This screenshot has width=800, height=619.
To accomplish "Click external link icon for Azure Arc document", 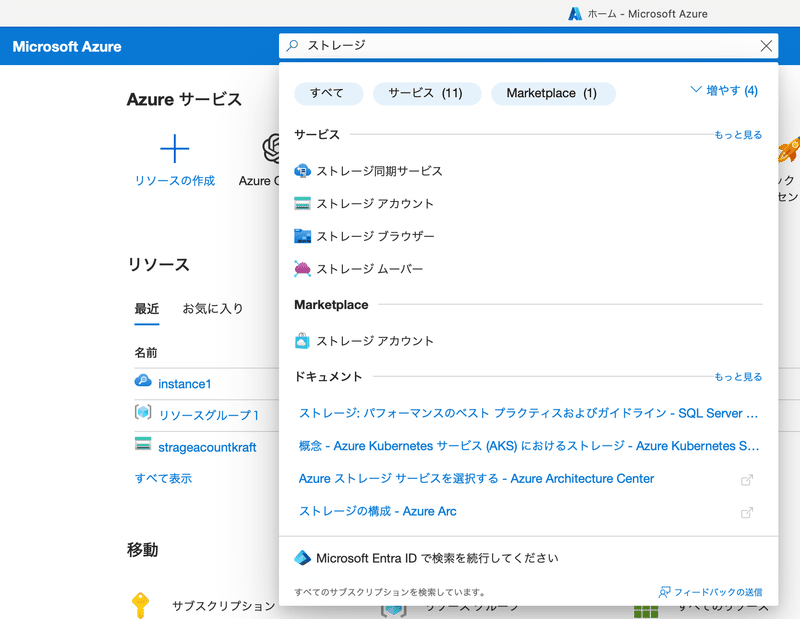I will coord(747,512).
